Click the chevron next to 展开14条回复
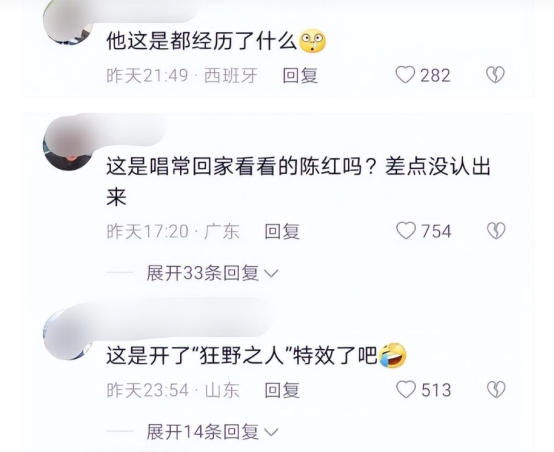 pyautogui.click(x=271, y=432)
